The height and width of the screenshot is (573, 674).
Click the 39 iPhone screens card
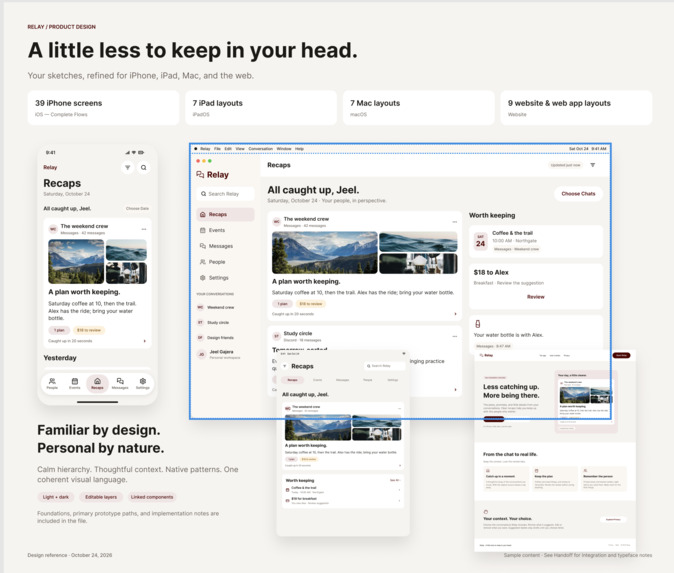(103, 108)
